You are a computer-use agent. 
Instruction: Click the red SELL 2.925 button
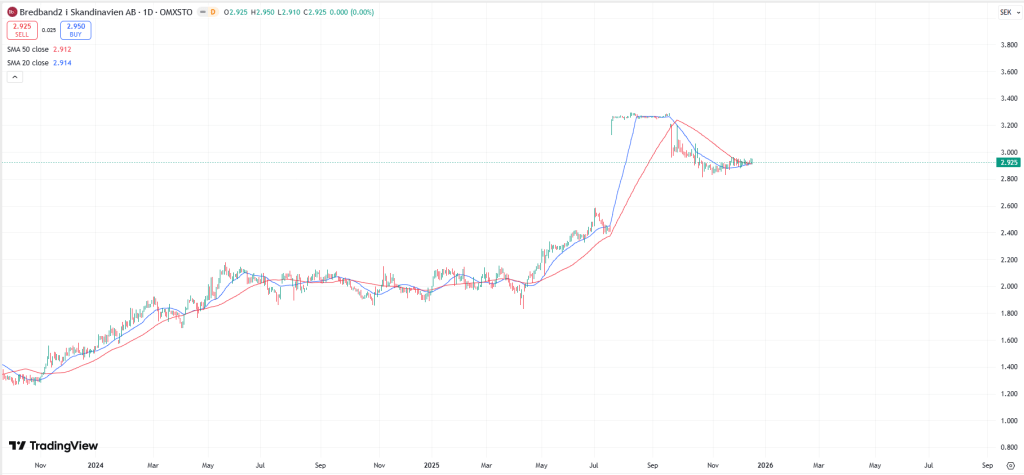22,30
